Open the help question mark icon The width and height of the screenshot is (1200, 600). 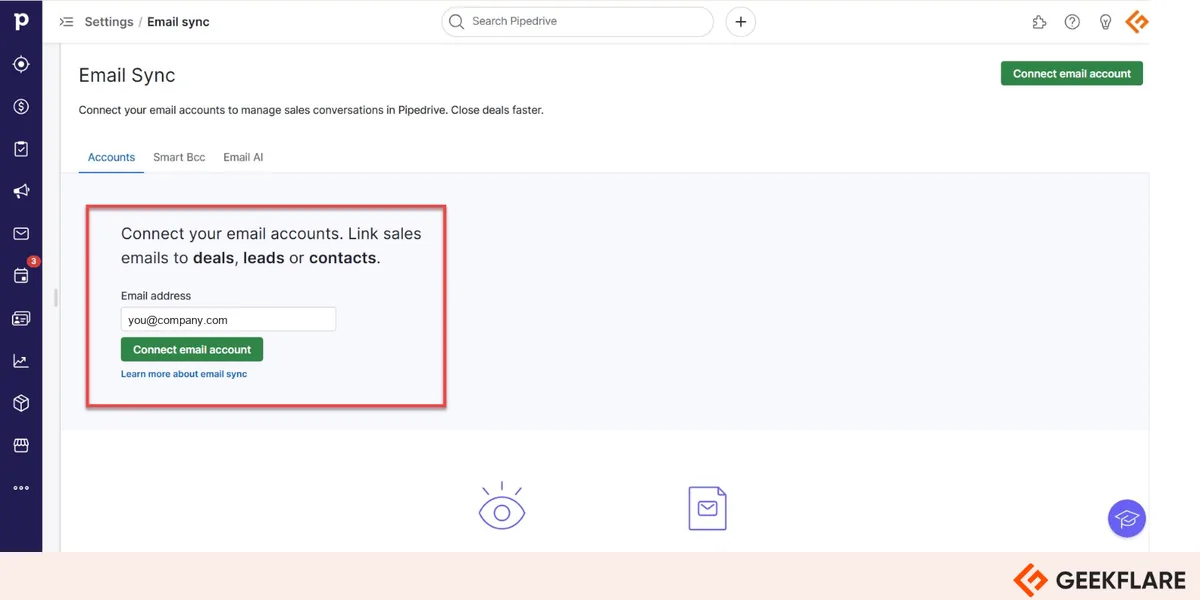pos(1072,22)
